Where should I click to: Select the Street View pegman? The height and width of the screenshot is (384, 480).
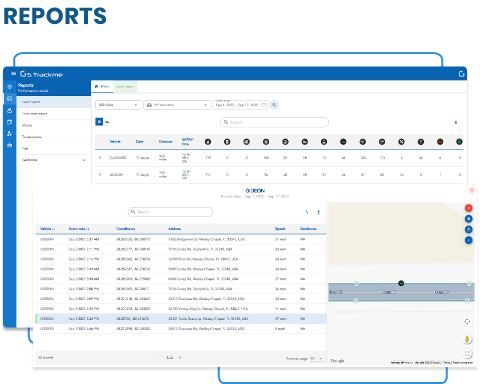point(467,339)
